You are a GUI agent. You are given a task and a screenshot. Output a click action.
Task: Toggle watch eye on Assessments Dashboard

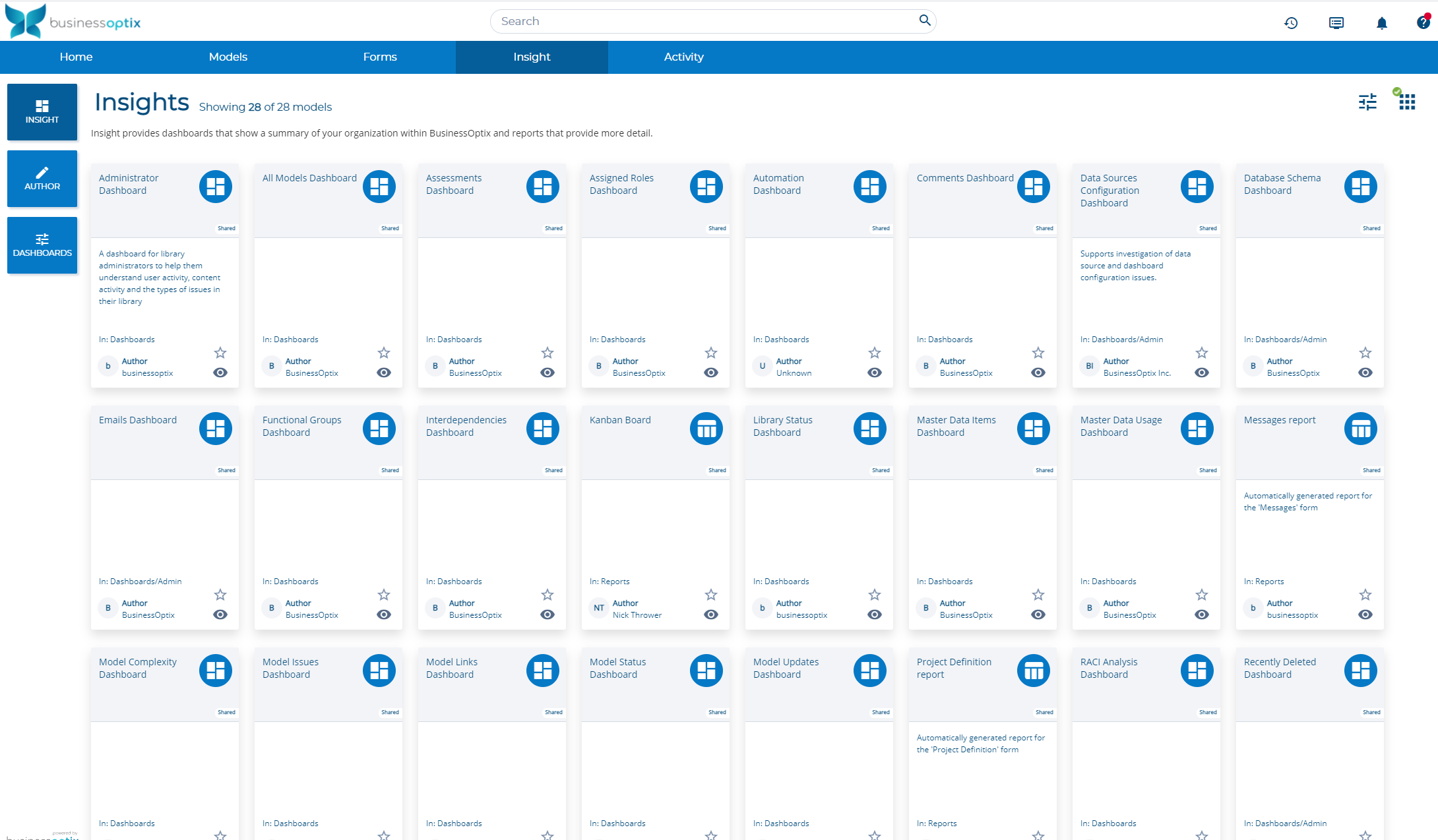coord(547,373)
